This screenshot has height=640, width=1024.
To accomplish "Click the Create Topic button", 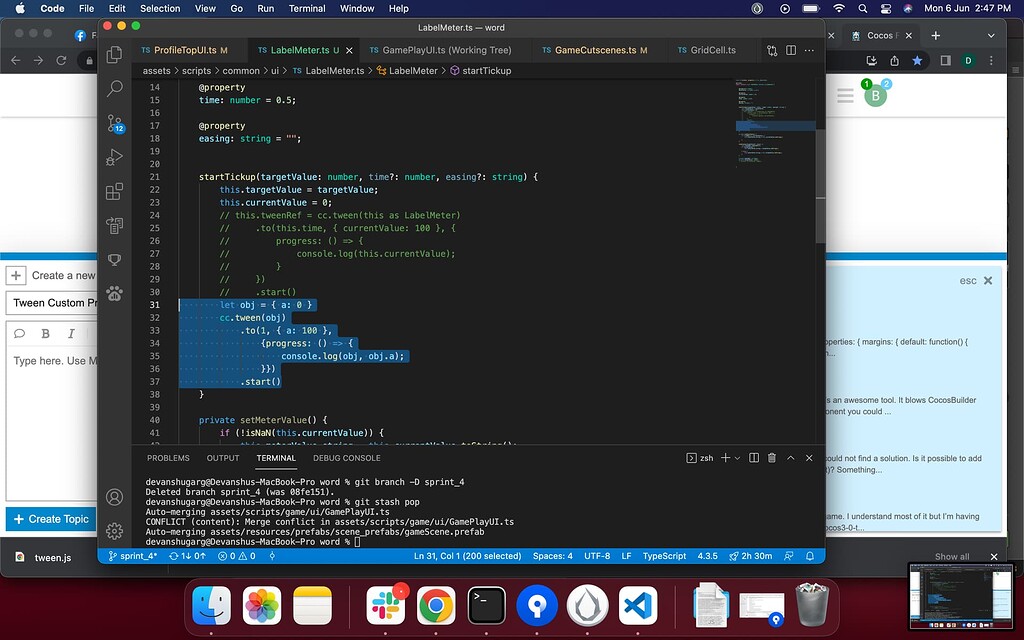I will point(51,519).
